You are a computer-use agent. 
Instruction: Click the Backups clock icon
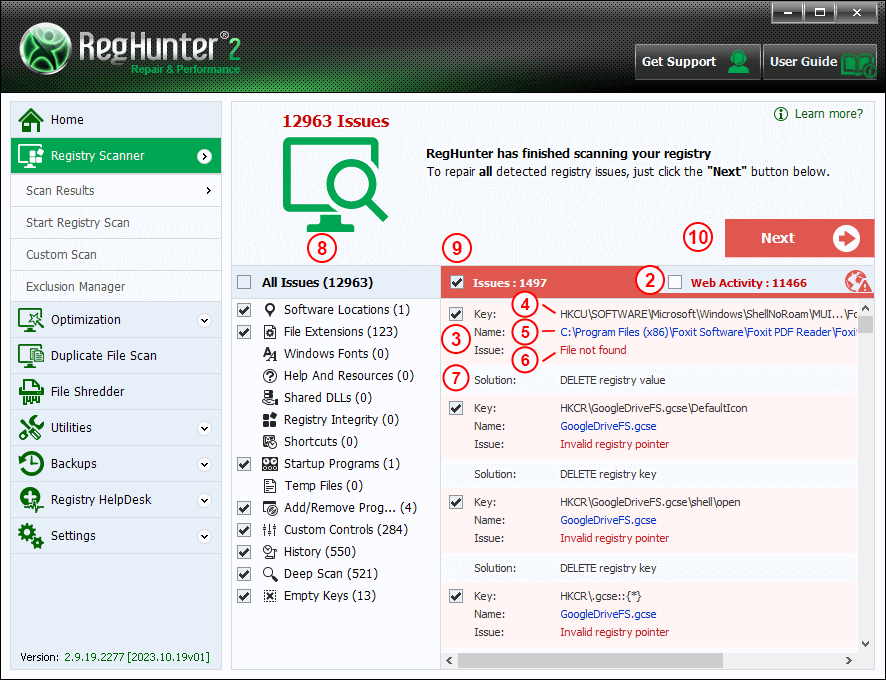32,464
